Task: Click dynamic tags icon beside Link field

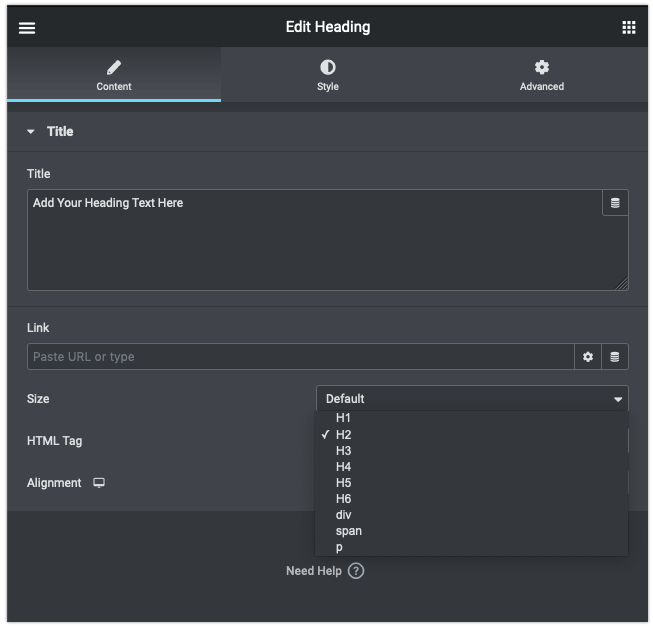Action: point(615,357)
